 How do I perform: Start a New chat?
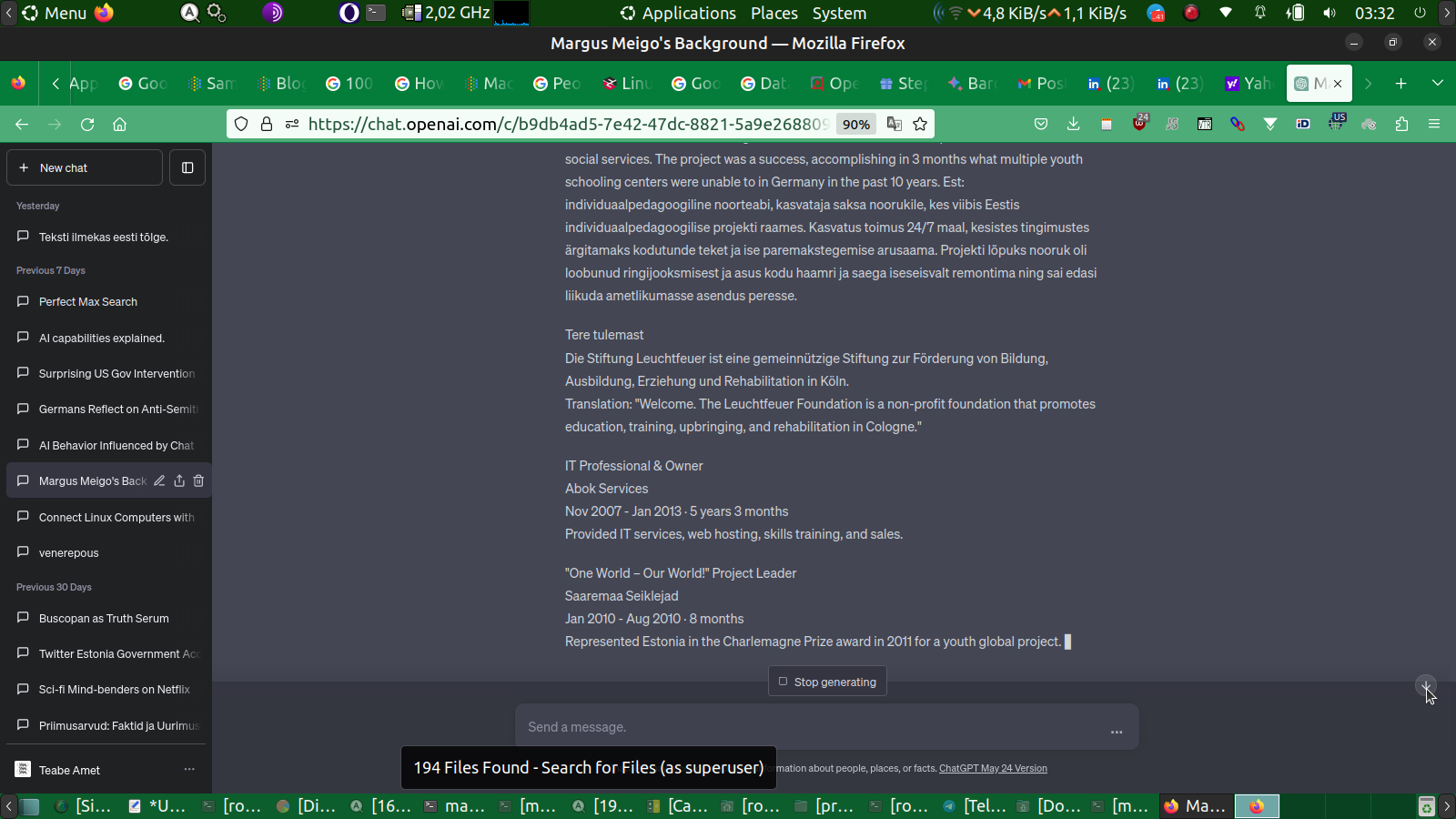[85, 167]
